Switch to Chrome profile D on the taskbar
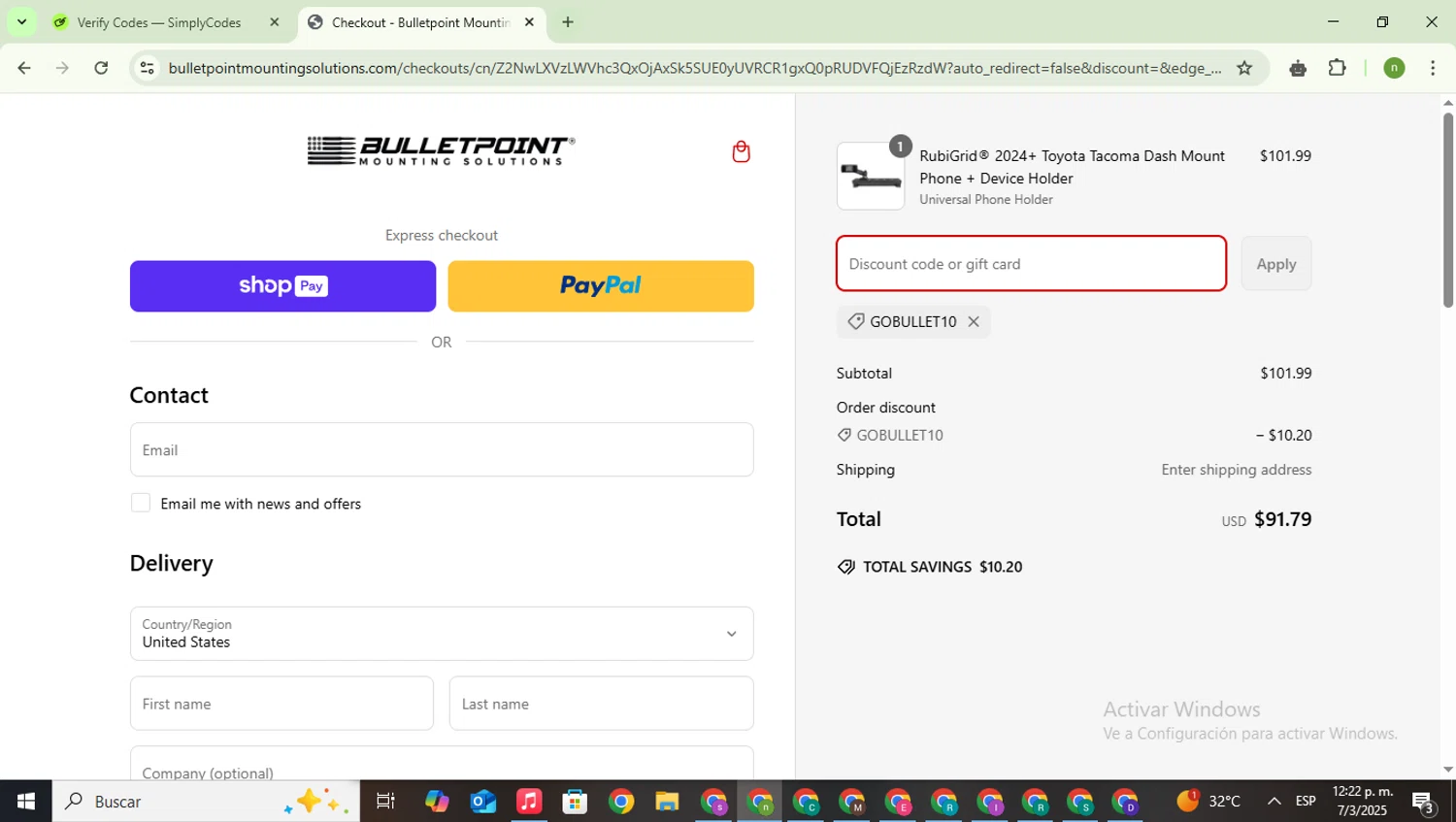The width and height of the screenshot is (1456, 822). point(1126,802)
